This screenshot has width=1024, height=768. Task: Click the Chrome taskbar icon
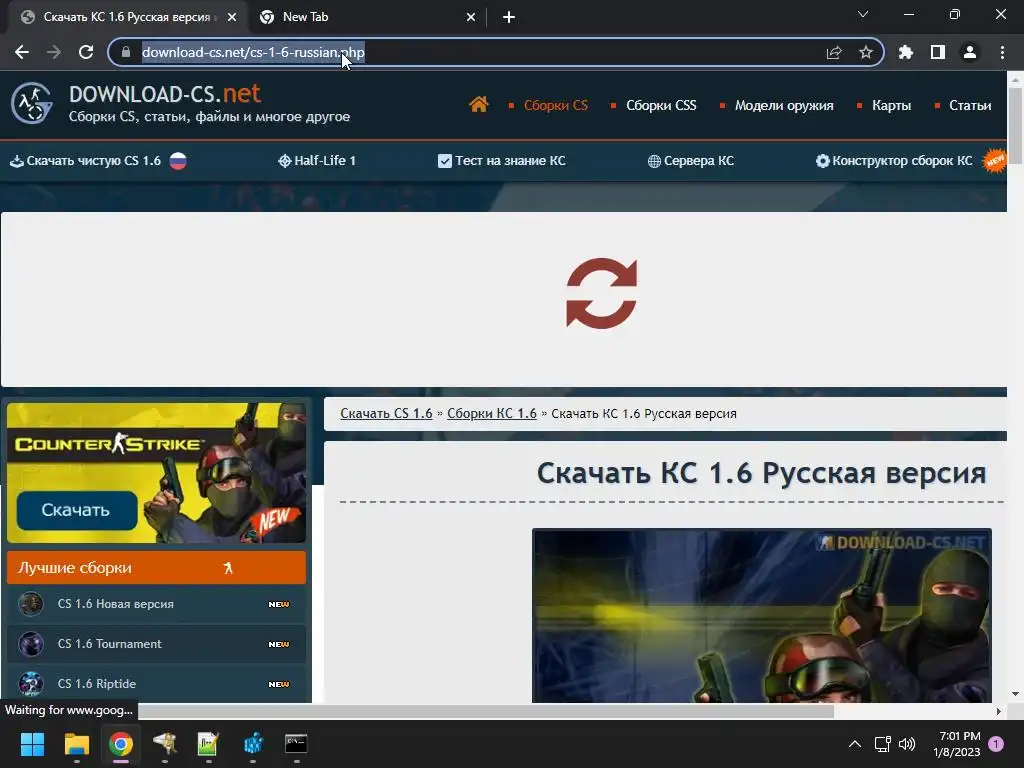121,744
